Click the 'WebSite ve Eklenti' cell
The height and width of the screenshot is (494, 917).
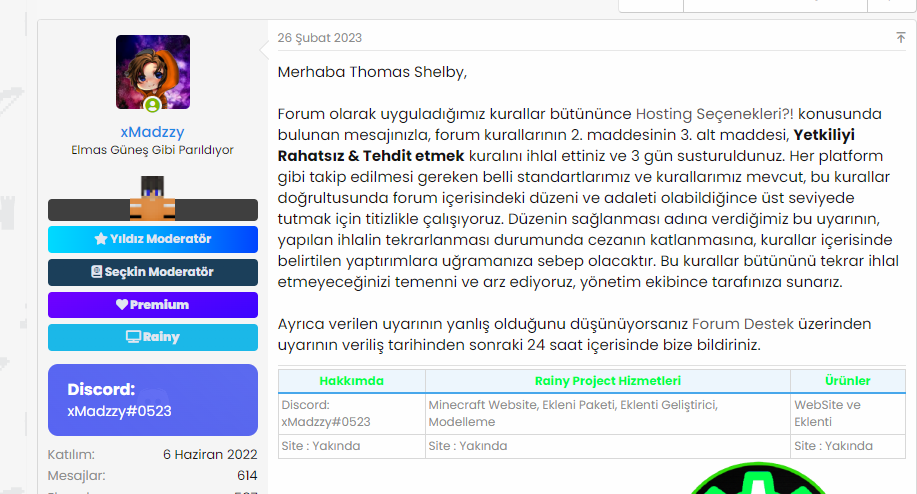coord(847,413)
